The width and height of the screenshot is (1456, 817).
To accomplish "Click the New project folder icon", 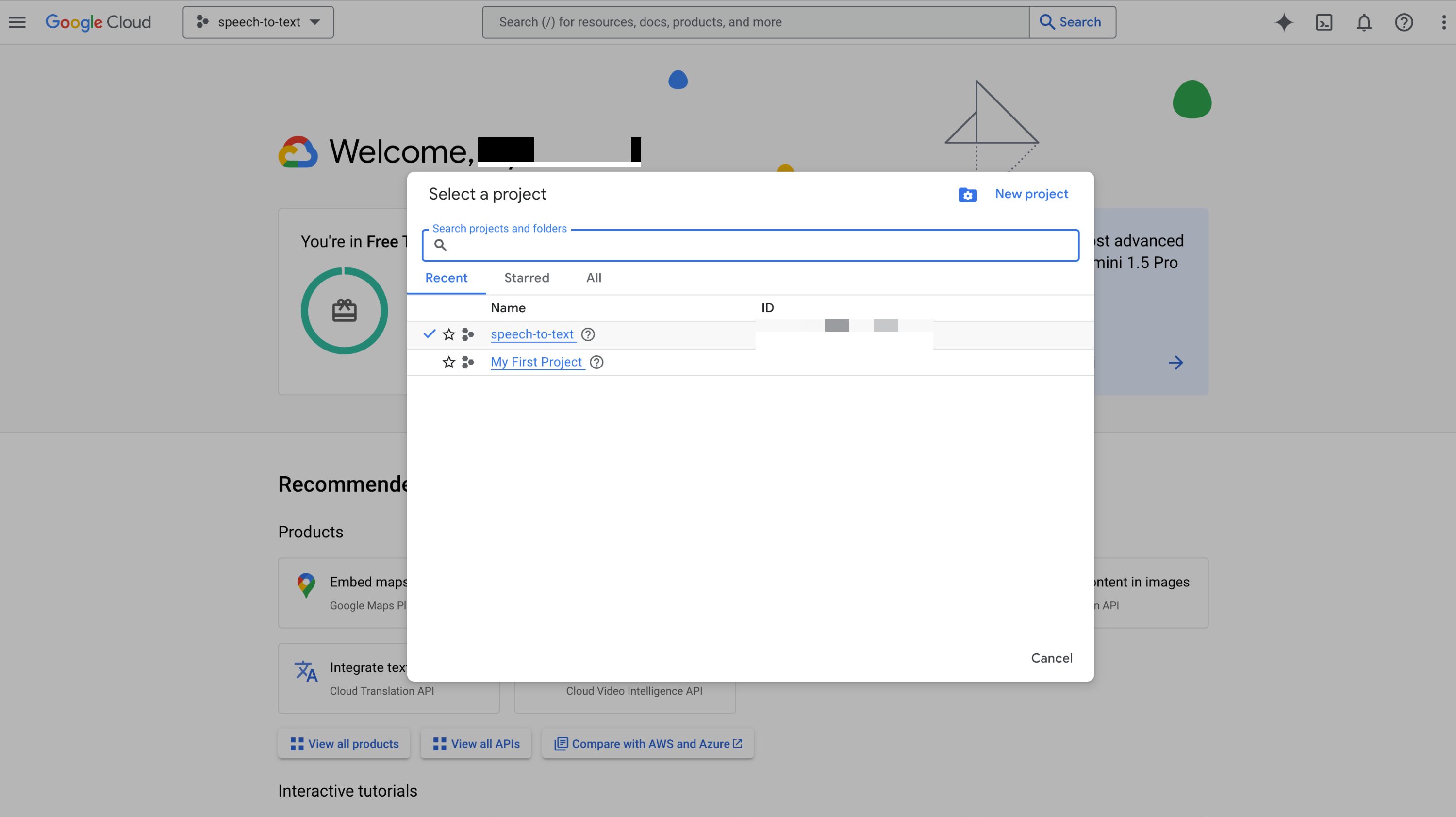I will pyautogui.click(x=967, y=195).
